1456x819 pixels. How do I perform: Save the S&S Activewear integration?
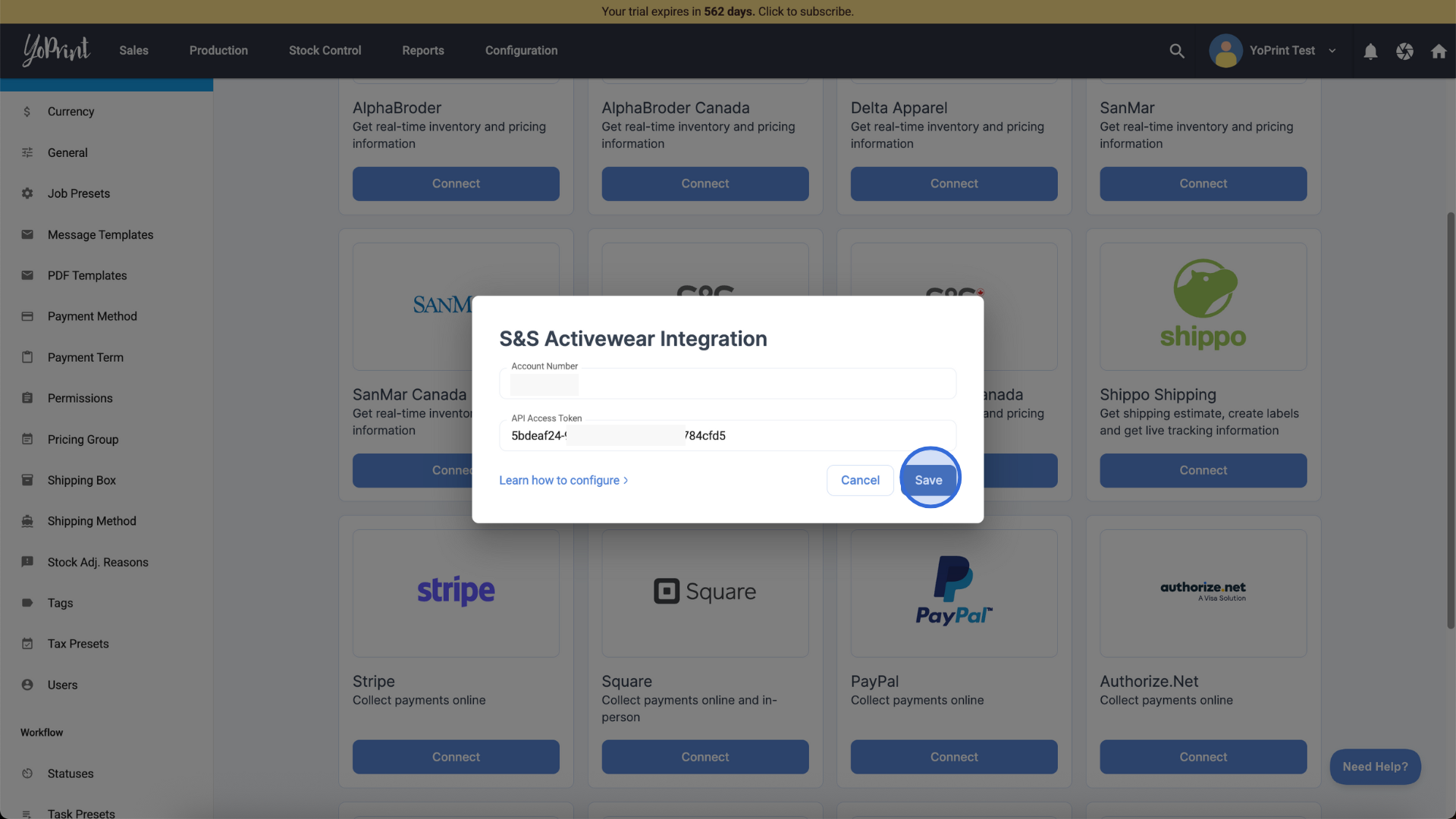click(x=928, y=480)
